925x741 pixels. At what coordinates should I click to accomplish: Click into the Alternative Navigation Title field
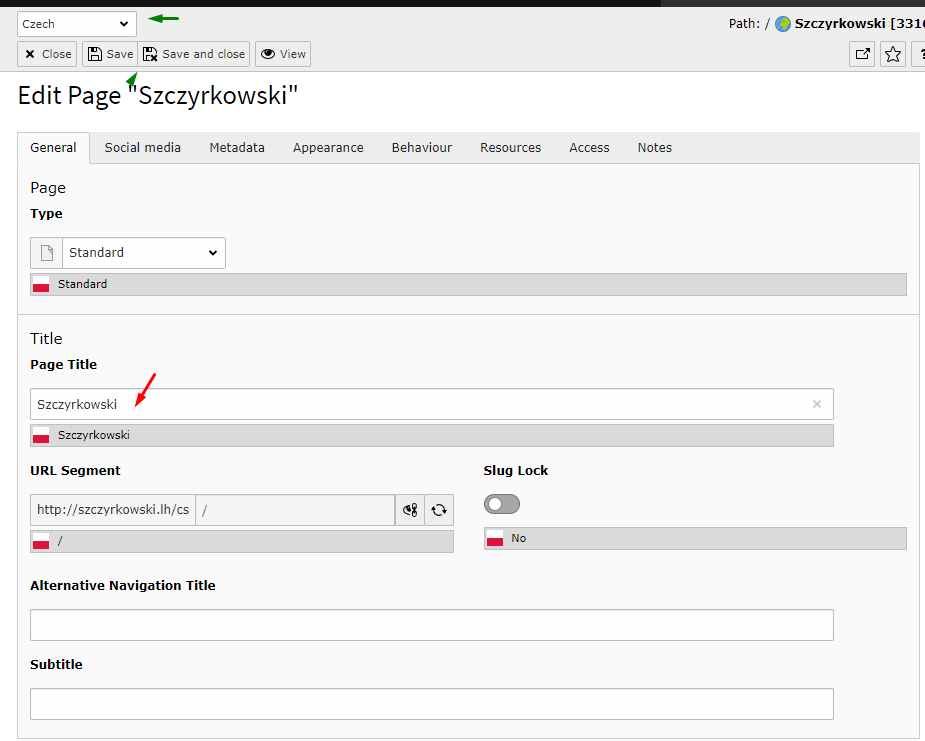point(431,625)
